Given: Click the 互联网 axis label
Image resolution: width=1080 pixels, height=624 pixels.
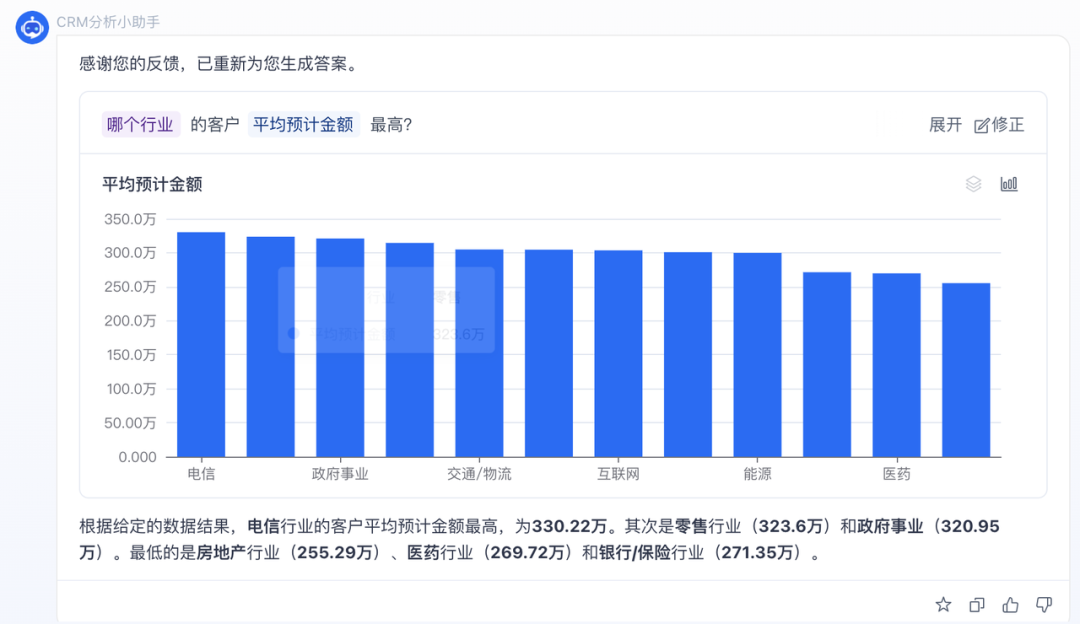Looking at the screenshot, I should coord(618,473).
